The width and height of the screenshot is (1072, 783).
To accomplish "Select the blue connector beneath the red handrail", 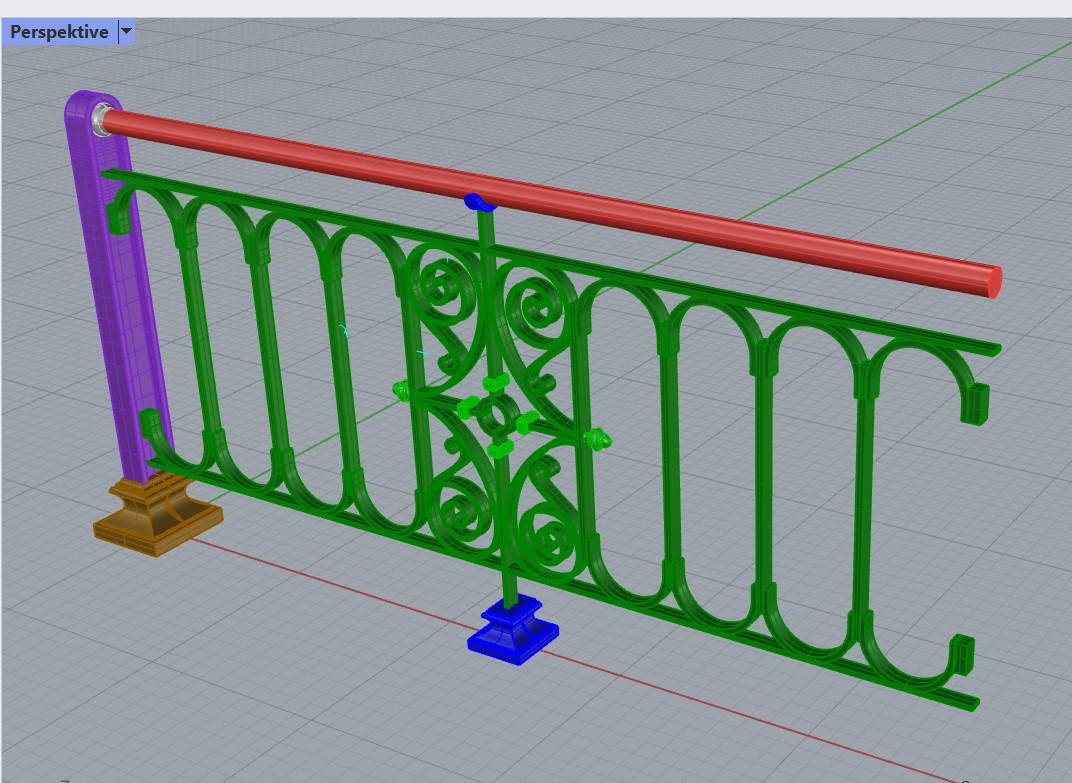I will click(x=479, y=202).
